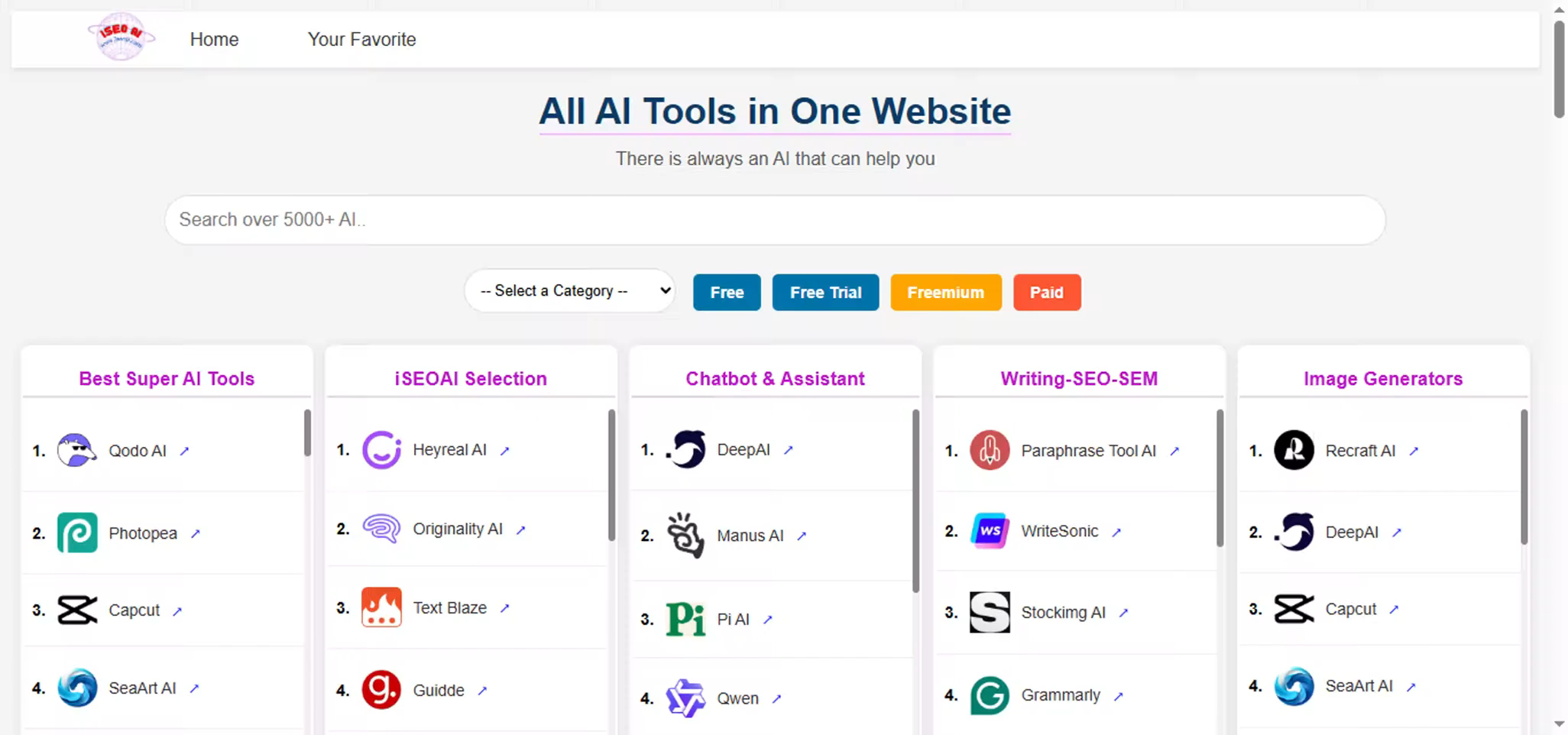Click SeaArt AI icon in Best Super AI Tools
The image size is (1568, 735).
point(77,688)
